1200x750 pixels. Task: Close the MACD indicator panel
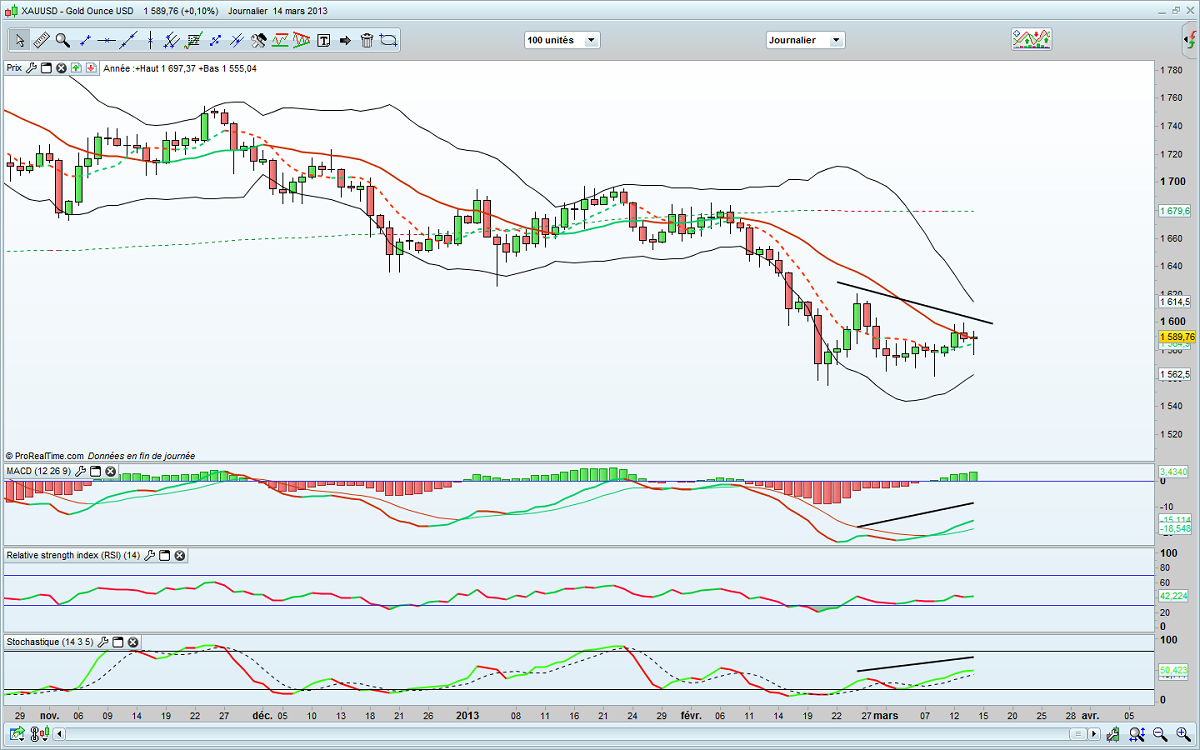pos(111,471)
